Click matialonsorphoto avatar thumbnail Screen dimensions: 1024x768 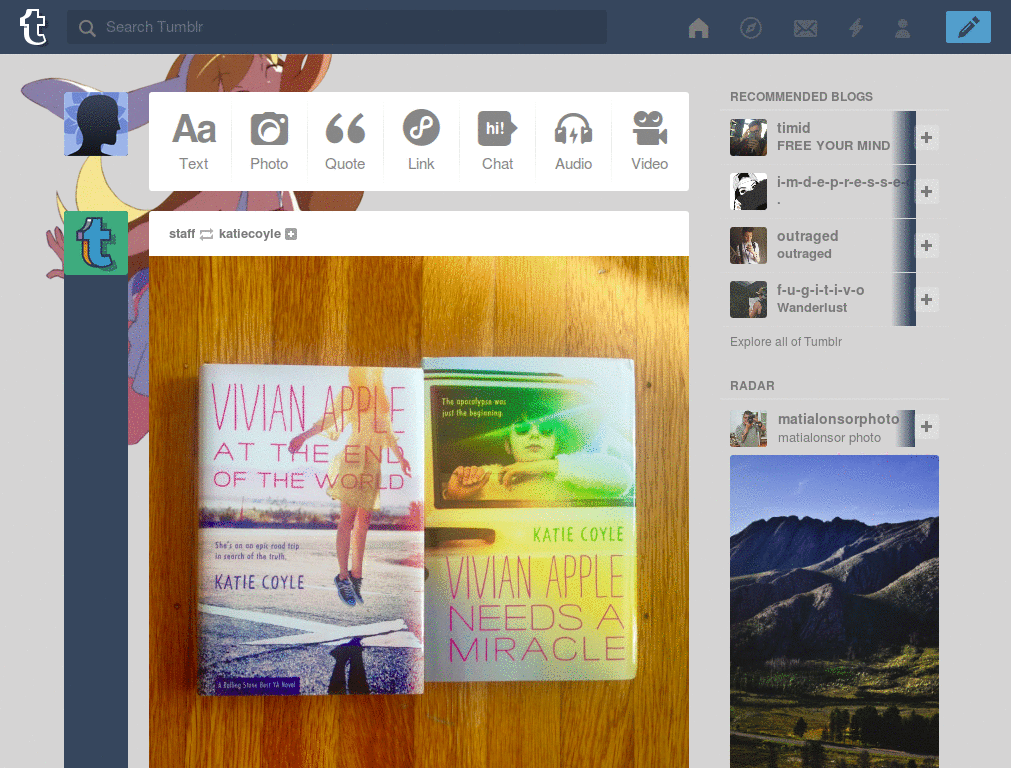coord(748,428)
